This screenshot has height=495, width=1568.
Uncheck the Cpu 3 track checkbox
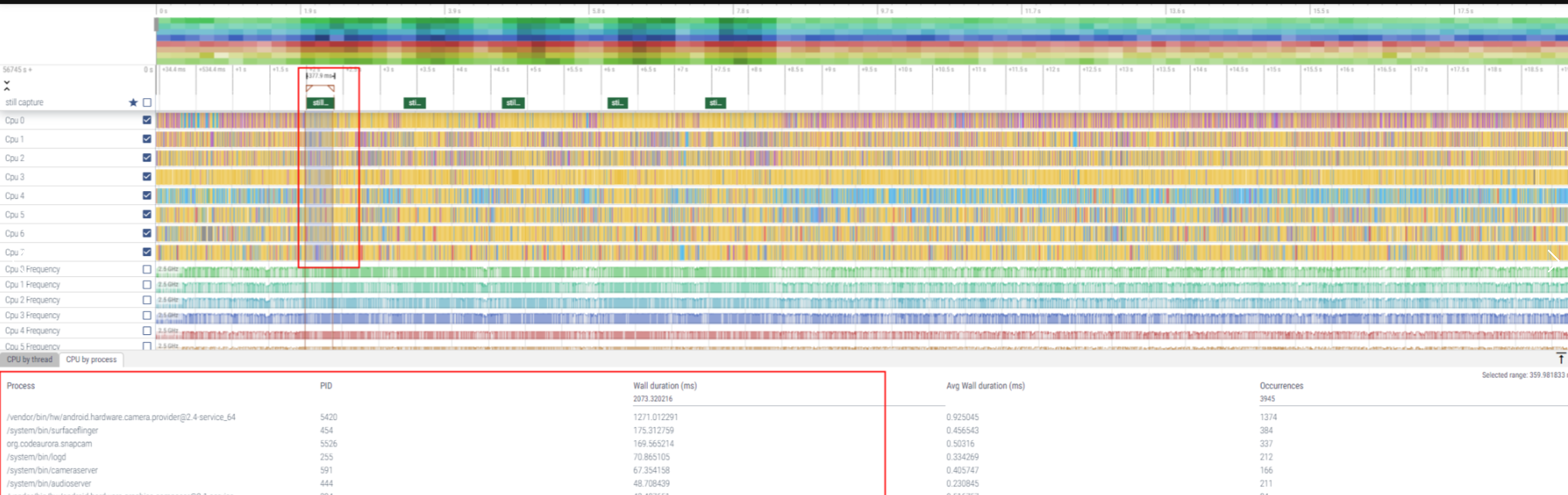pyautogui.click(x=147, y=176)
